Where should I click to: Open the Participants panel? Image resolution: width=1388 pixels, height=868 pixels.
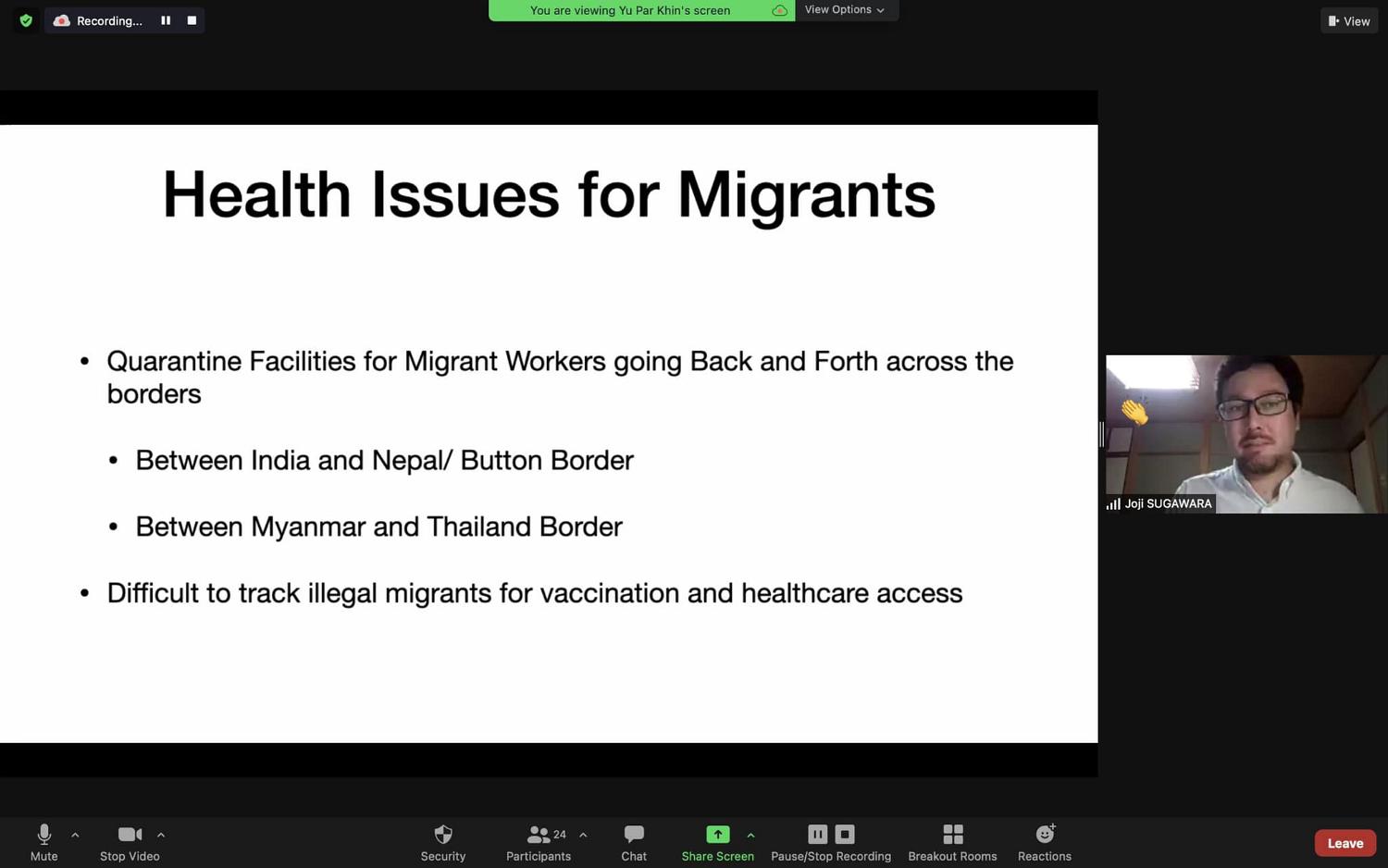click(x=539, y=842)
